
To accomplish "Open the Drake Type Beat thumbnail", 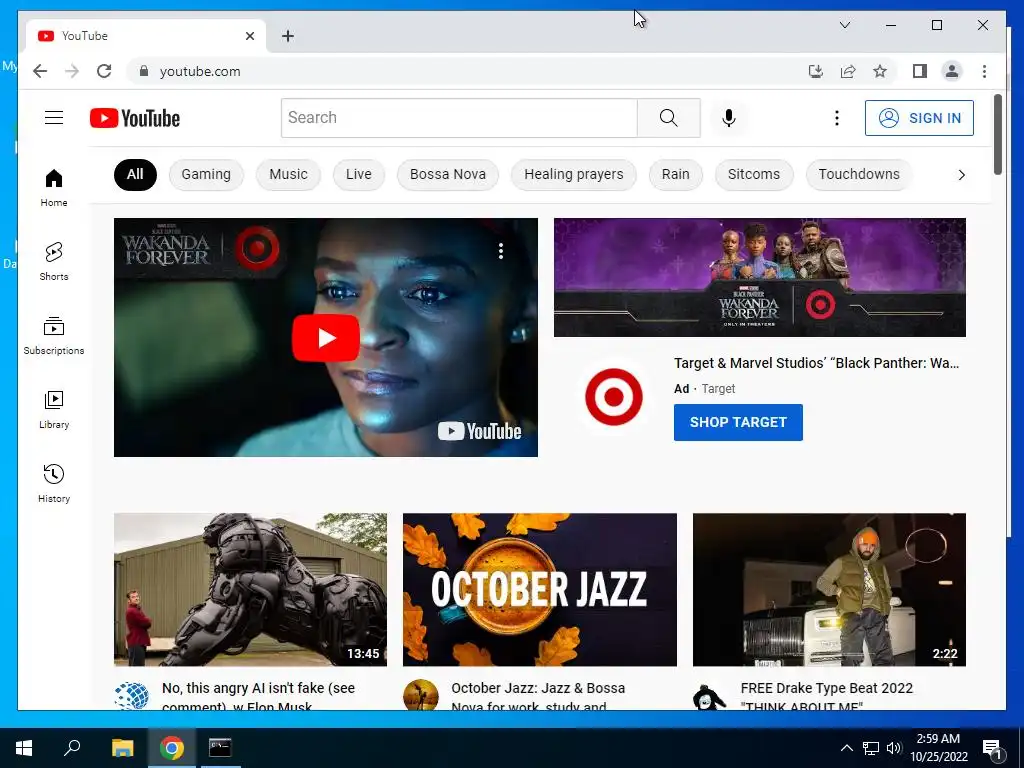I will click(829, 590).
